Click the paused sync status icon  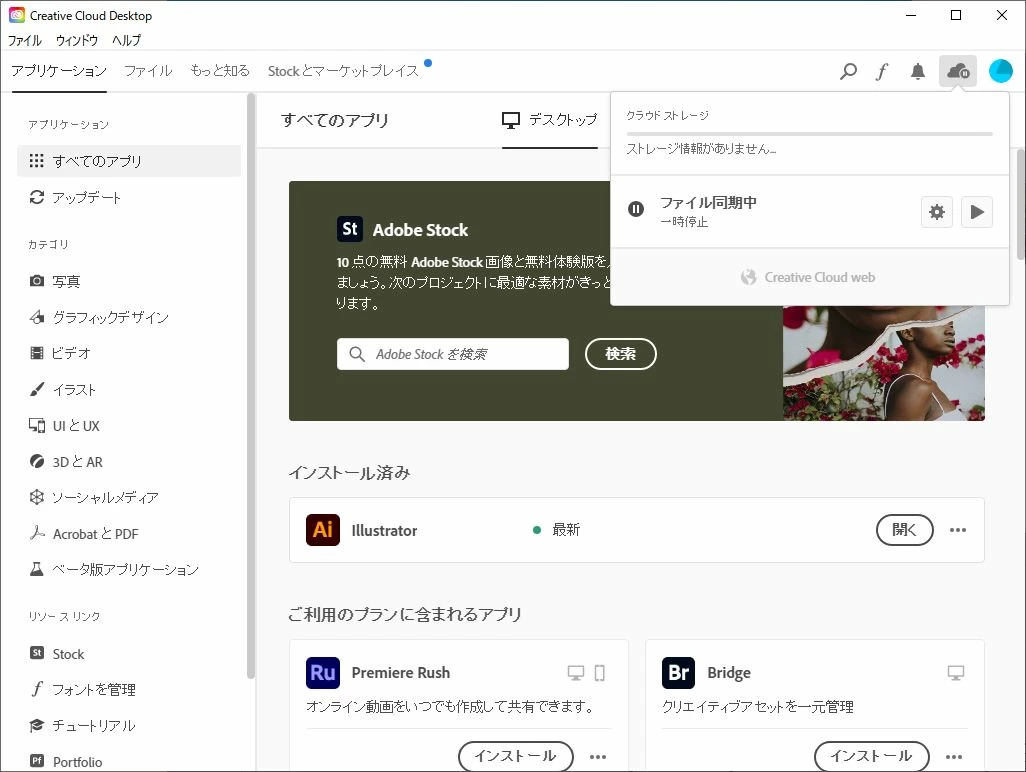point(636,209)
